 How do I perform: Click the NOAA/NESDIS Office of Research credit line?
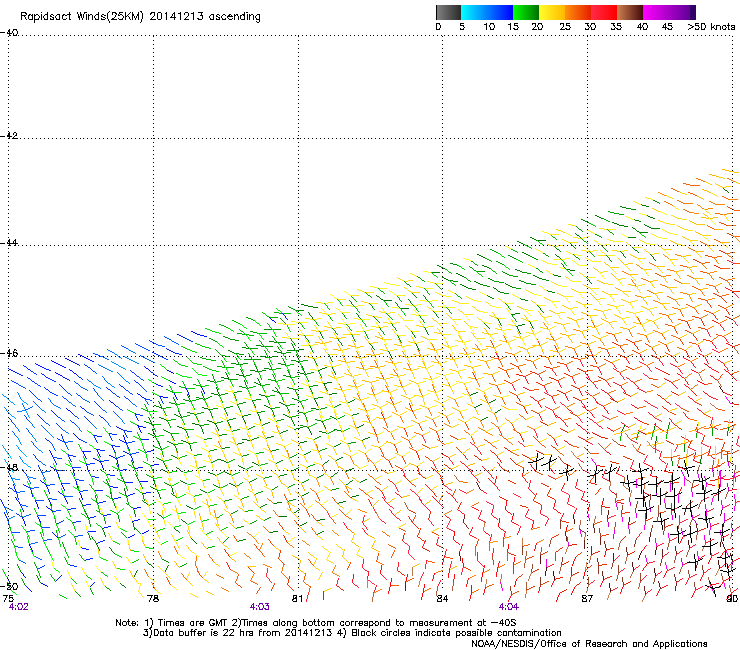pyautogui.click(x=589, y=644)
